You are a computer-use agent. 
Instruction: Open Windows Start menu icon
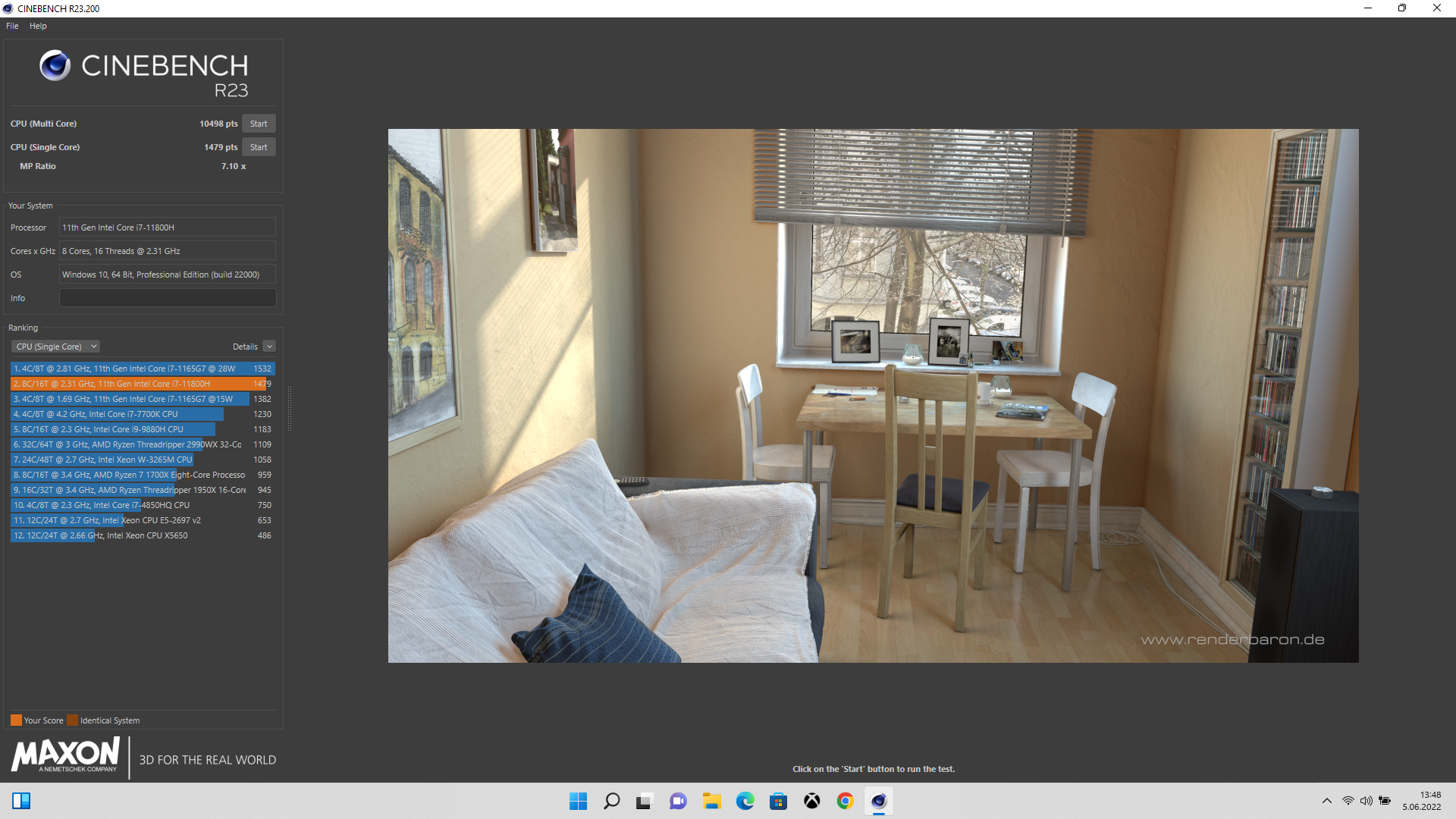[x=578, y=801]
